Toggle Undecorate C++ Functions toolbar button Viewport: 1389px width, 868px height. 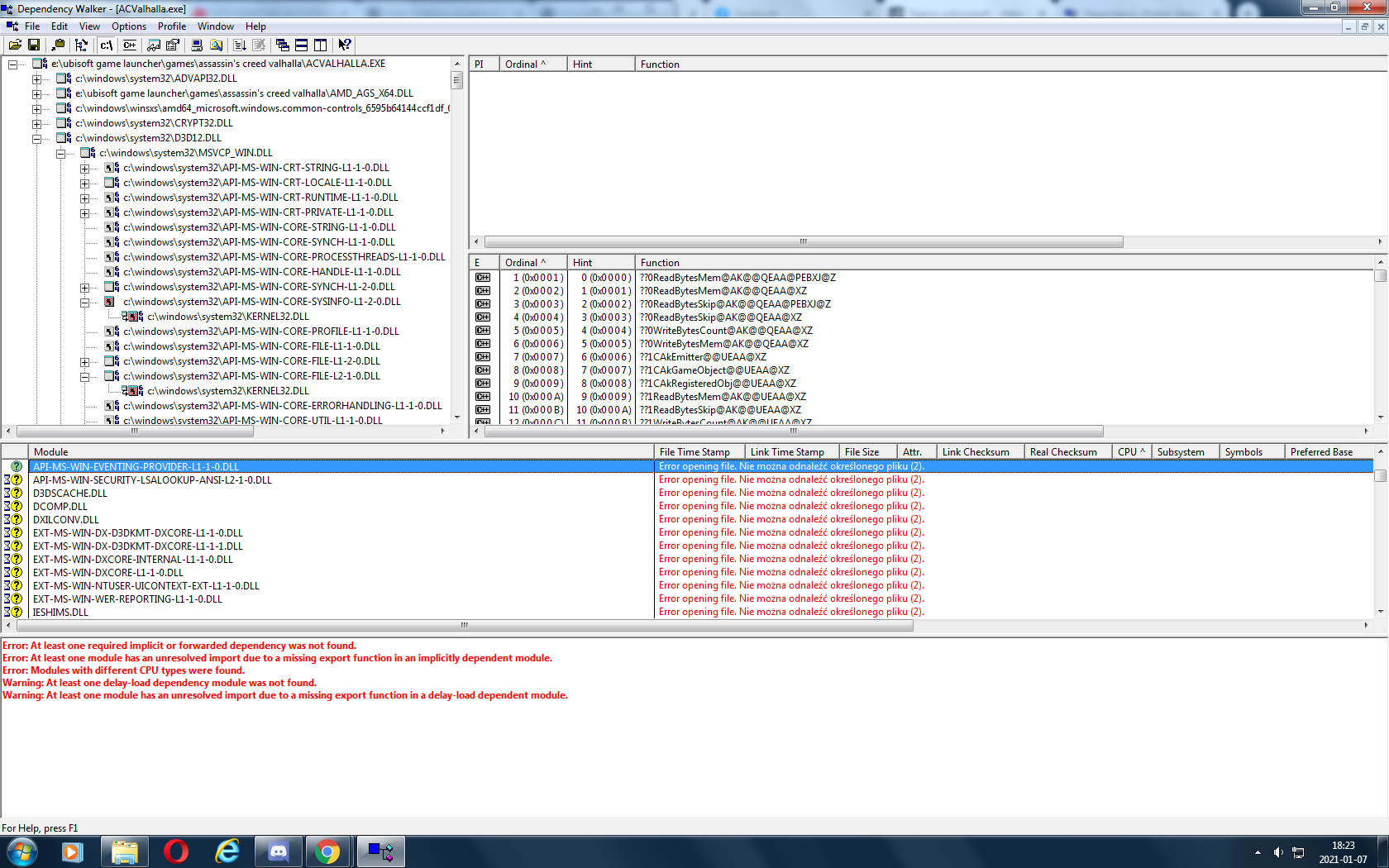(x=130, y=45)
